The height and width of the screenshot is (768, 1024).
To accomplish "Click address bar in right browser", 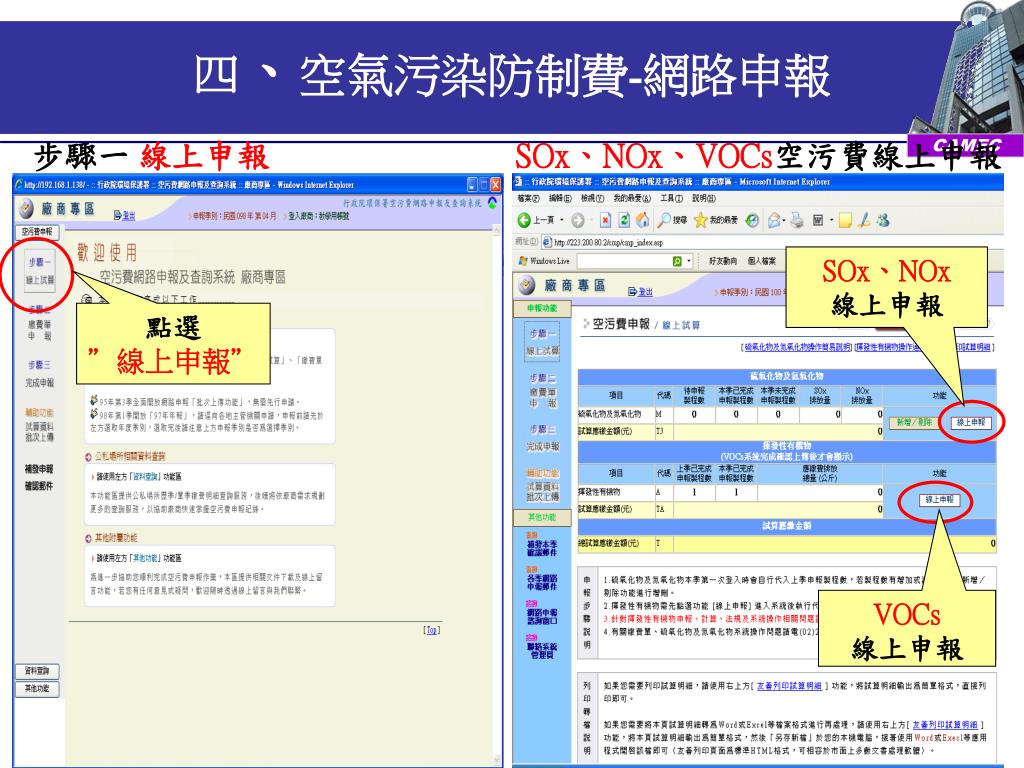I will tap(771, 242).
